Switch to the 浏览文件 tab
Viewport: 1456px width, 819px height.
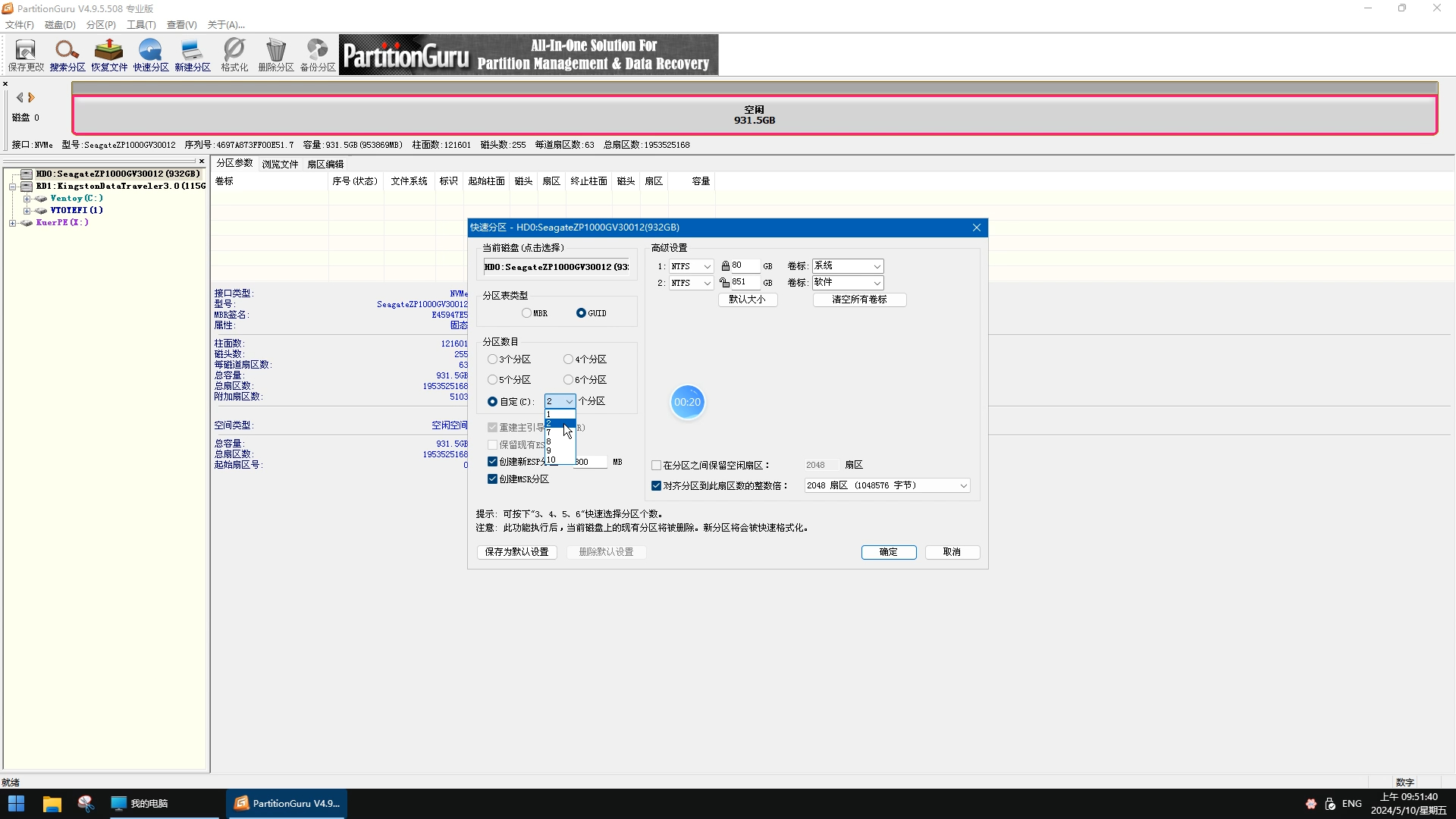[x=280, y=164]
